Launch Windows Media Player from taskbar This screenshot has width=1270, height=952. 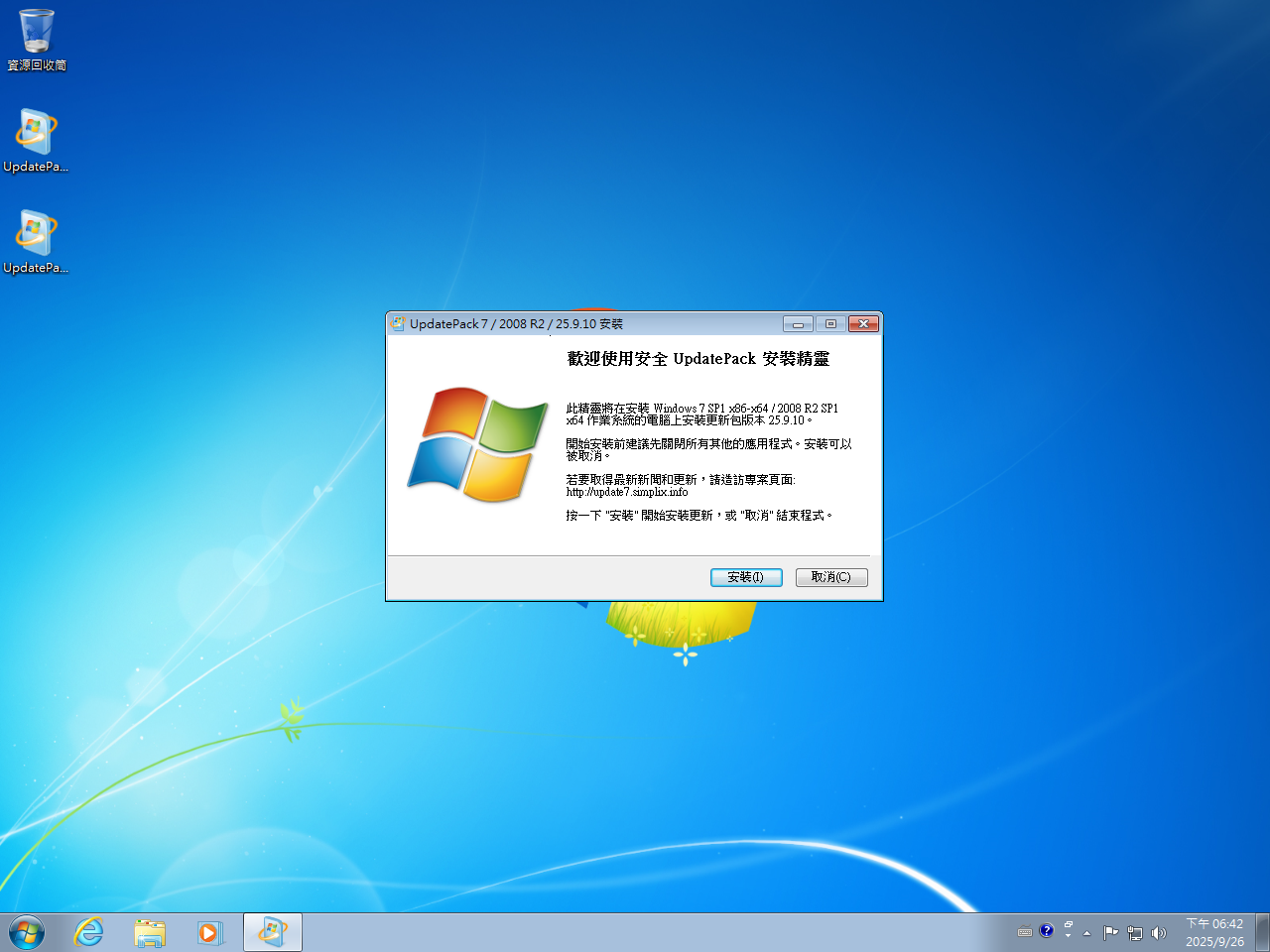pos(210,933)
